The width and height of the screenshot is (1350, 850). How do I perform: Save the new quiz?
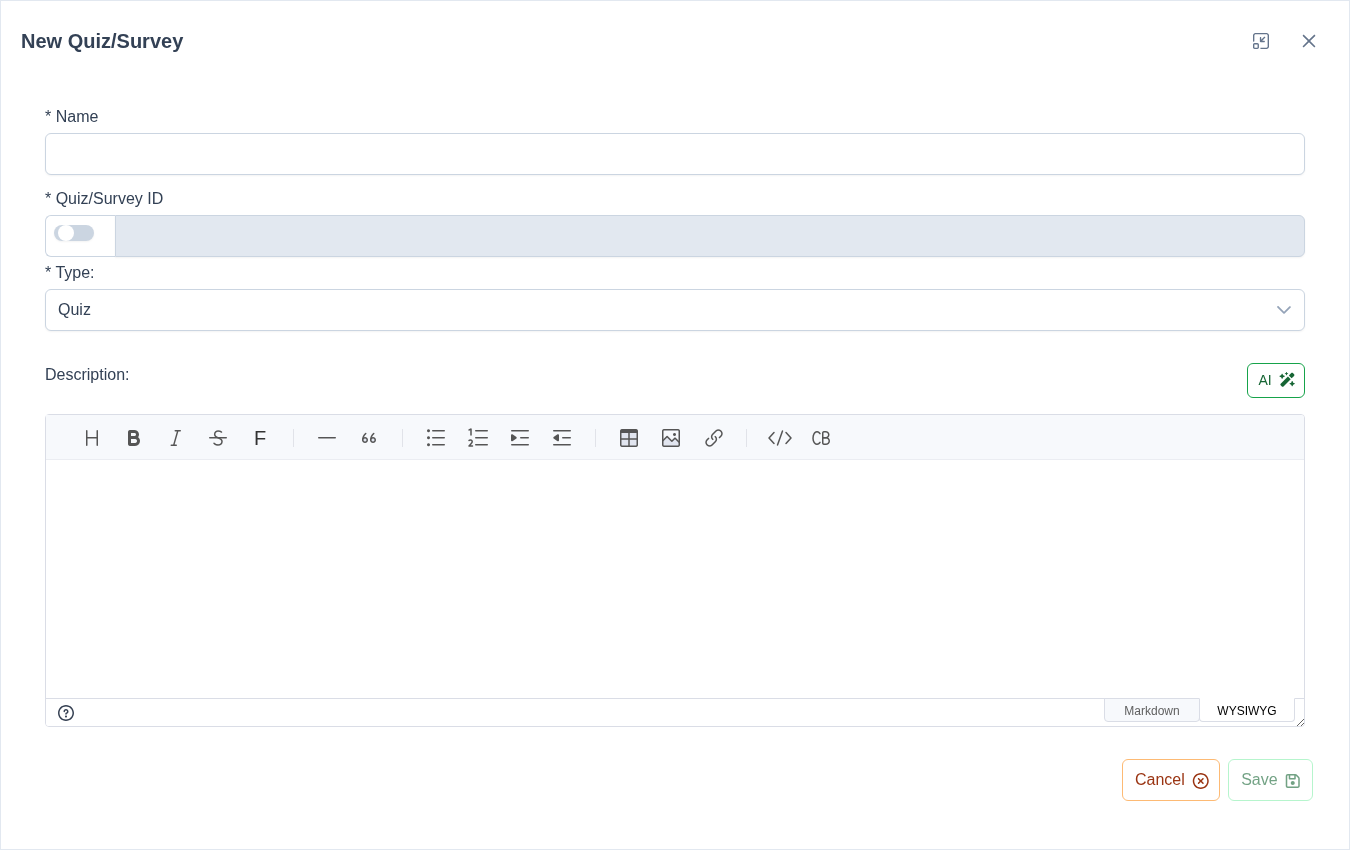(1270, 780)
